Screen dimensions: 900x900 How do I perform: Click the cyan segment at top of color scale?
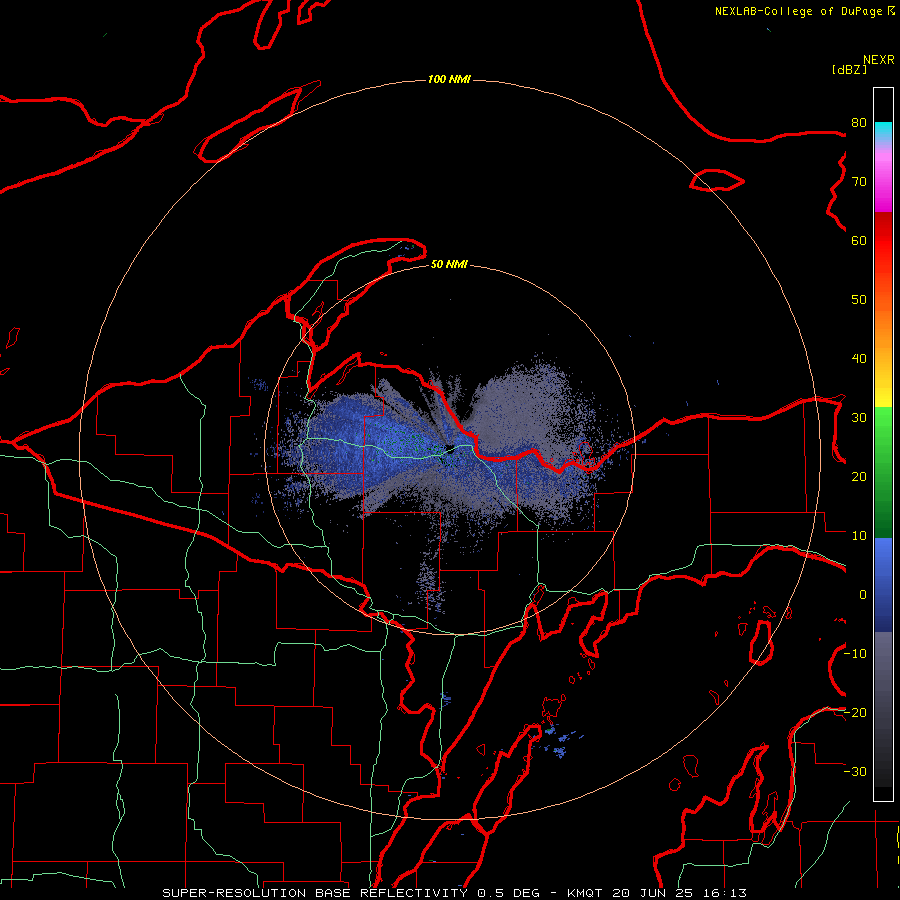coord(883,131)
